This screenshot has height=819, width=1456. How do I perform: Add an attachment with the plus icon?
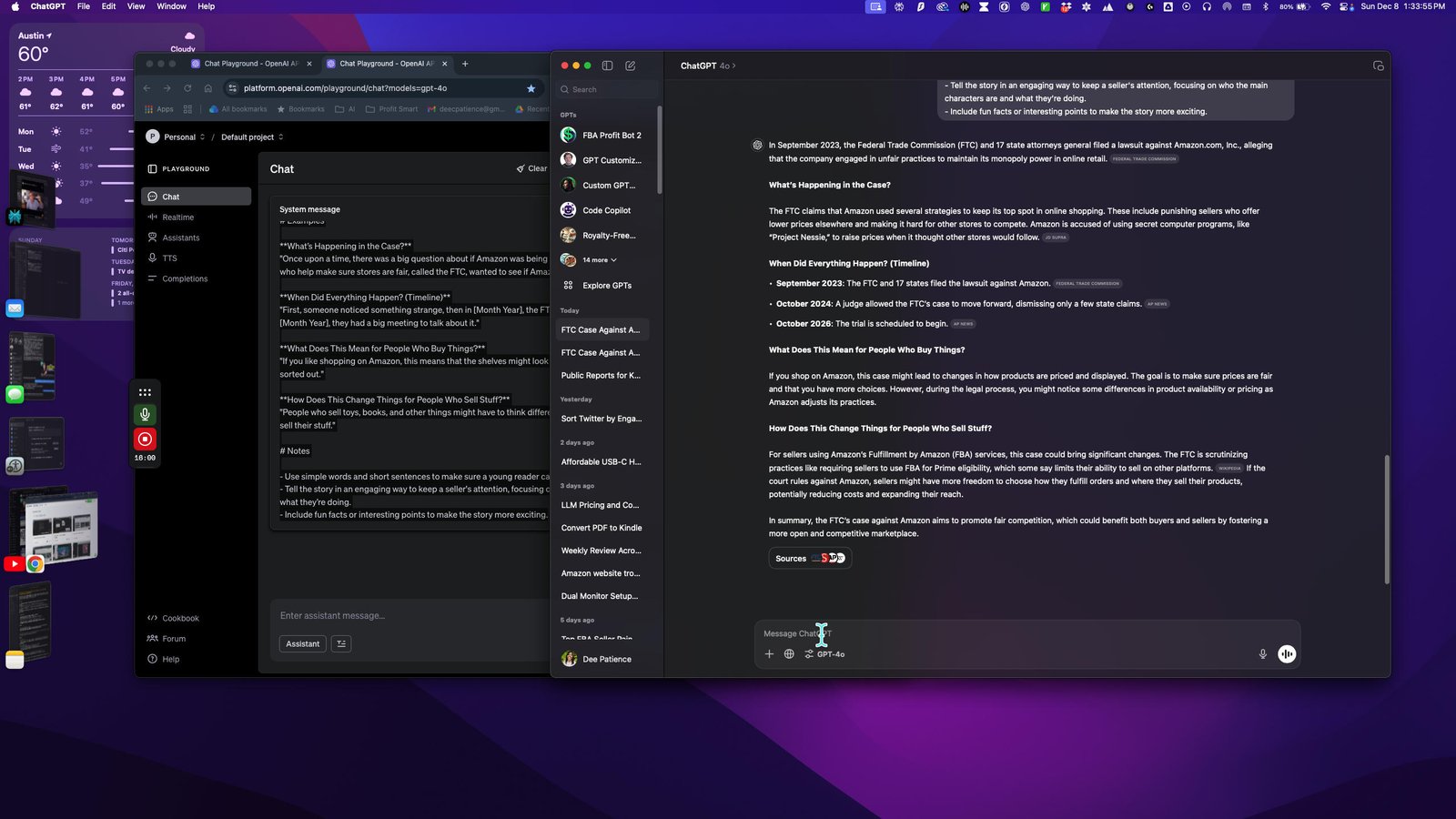(x=769, y=654)
